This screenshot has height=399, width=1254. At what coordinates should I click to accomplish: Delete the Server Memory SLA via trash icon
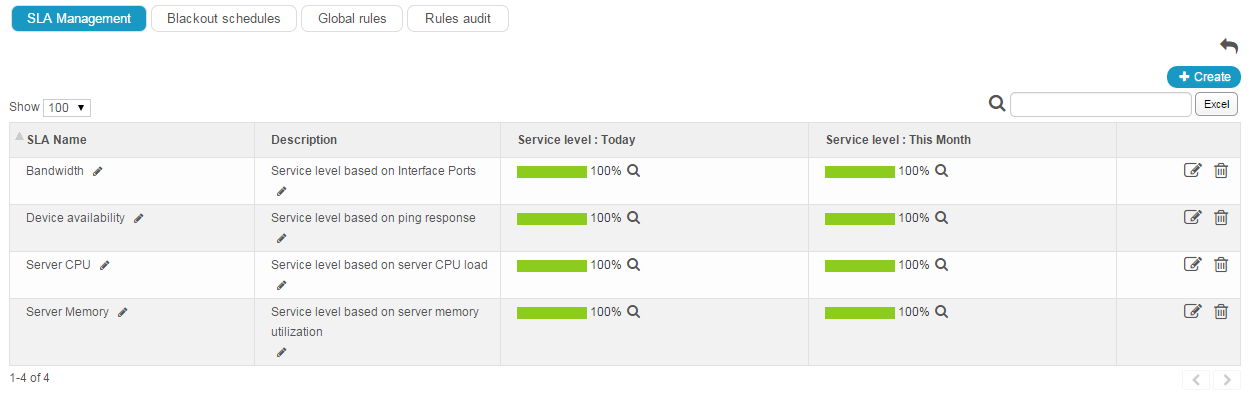tap(1221, 312)
